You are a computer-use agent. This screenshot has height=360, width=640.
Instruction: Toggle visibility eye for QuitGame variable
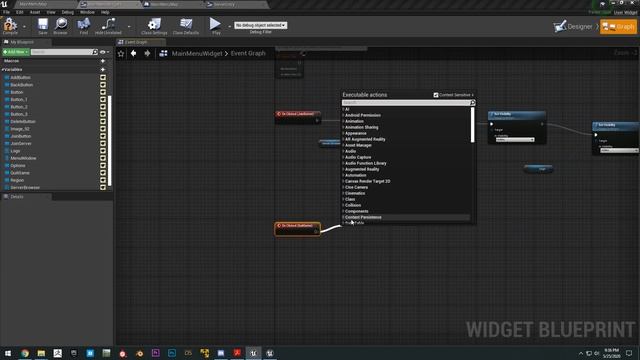tap(103, 173)
